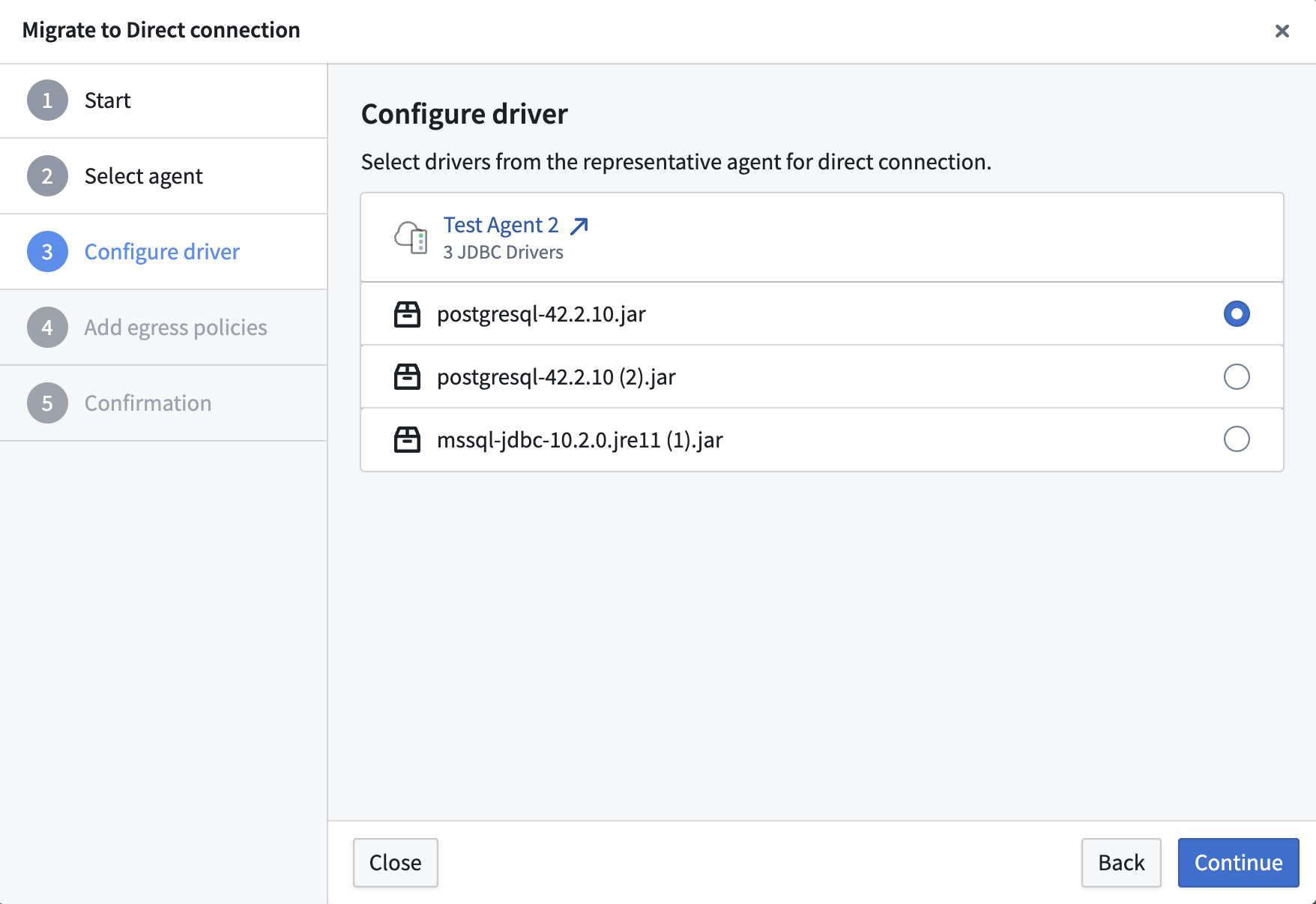Click the cloud agent icon beside Test Agent 2
The width and height of the screenshot is (1316, 904).
[x=411, y=238]
